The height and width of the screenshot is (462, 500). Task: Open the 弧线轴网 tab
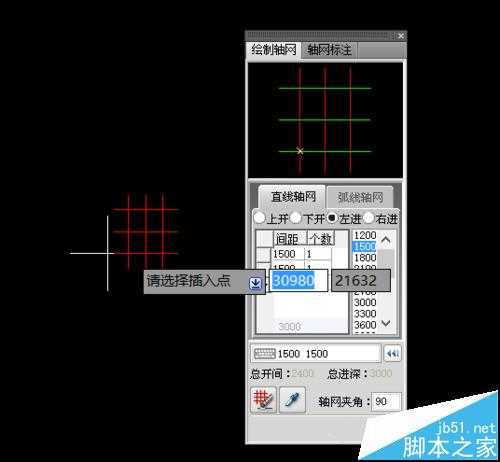click(x=360, y=198)
